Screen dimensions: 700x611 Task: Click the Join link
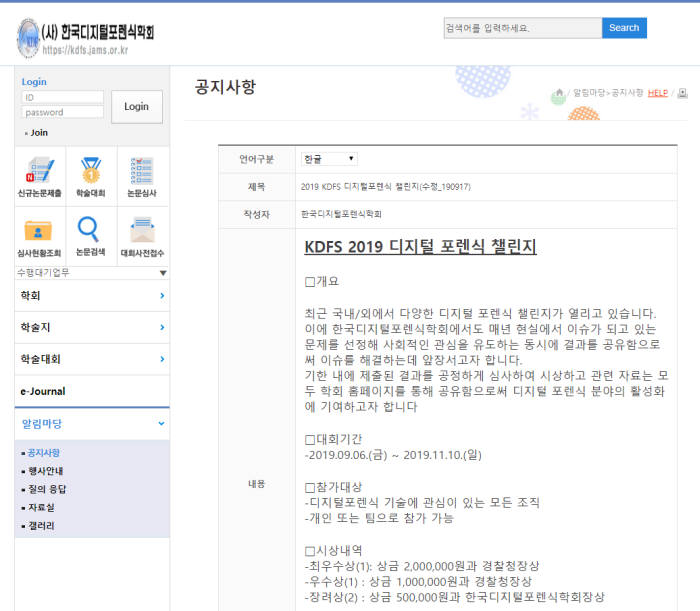pyautogui.click(x=39, y=133)
